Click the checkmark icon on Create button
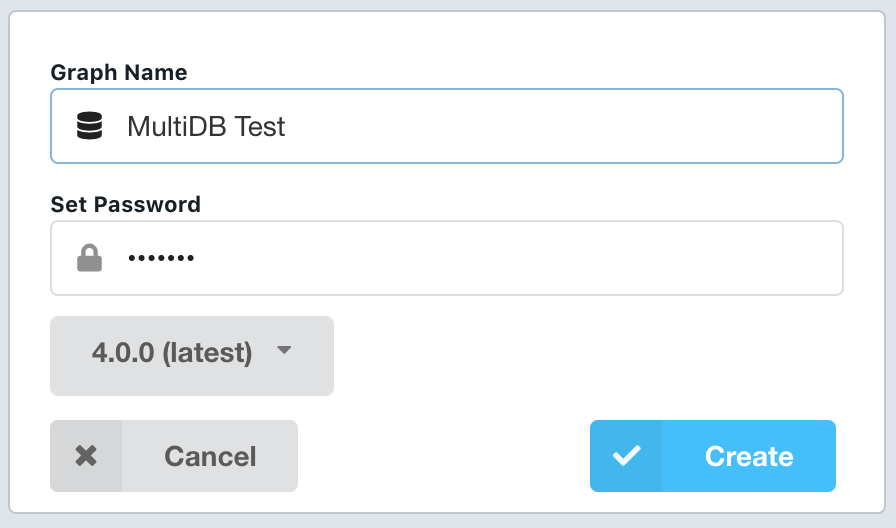 [627, 456]
